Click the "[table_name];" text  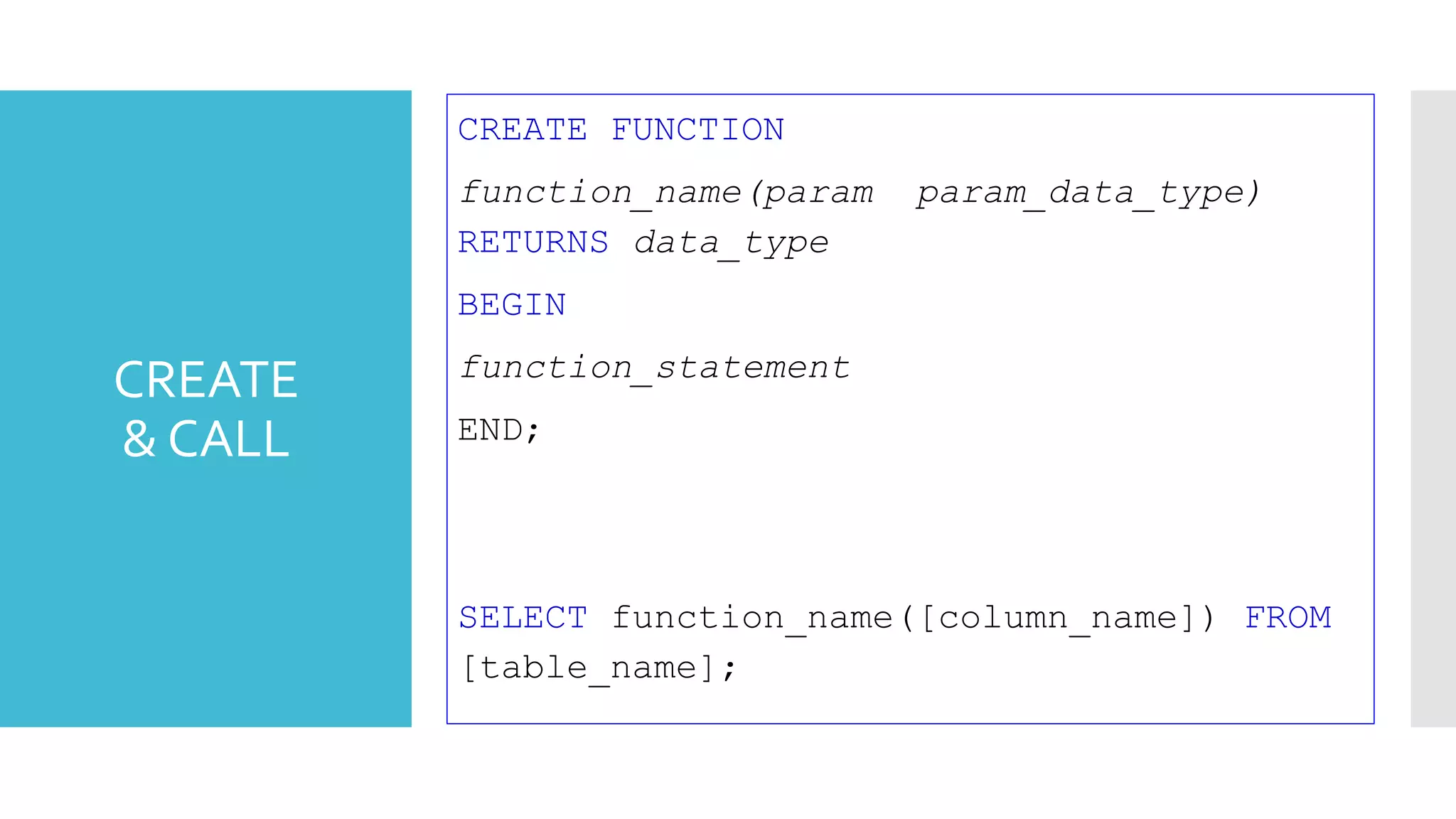pos(599,668)
